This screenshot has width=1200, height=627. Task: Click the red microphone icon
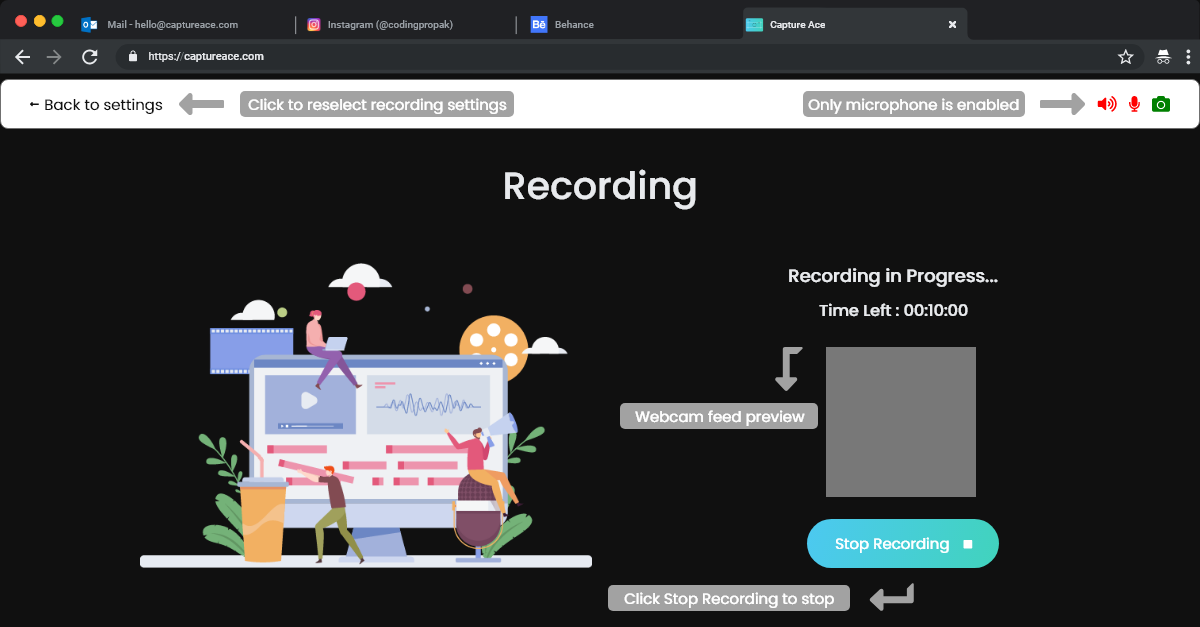click(x=1134, y=104)
